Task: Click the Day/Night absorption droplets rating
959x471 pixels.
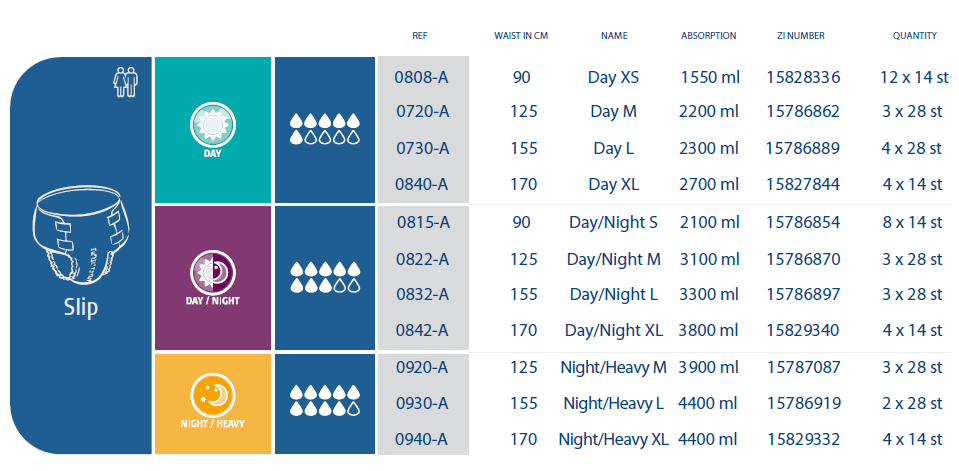Action: tap(325, 277)
